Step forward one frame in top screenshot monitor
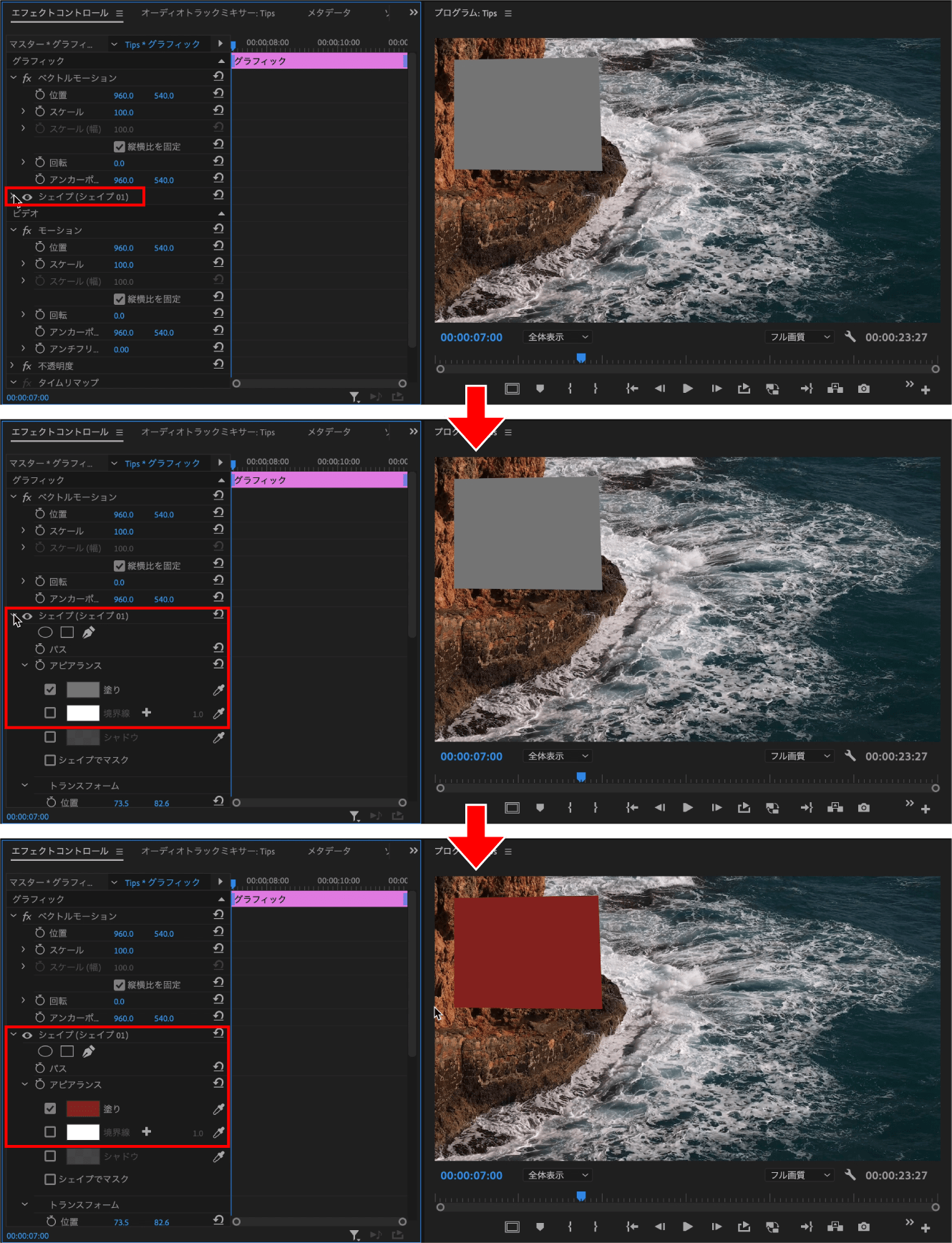This screenshot has width=952, height=1243. click(717, 389)
